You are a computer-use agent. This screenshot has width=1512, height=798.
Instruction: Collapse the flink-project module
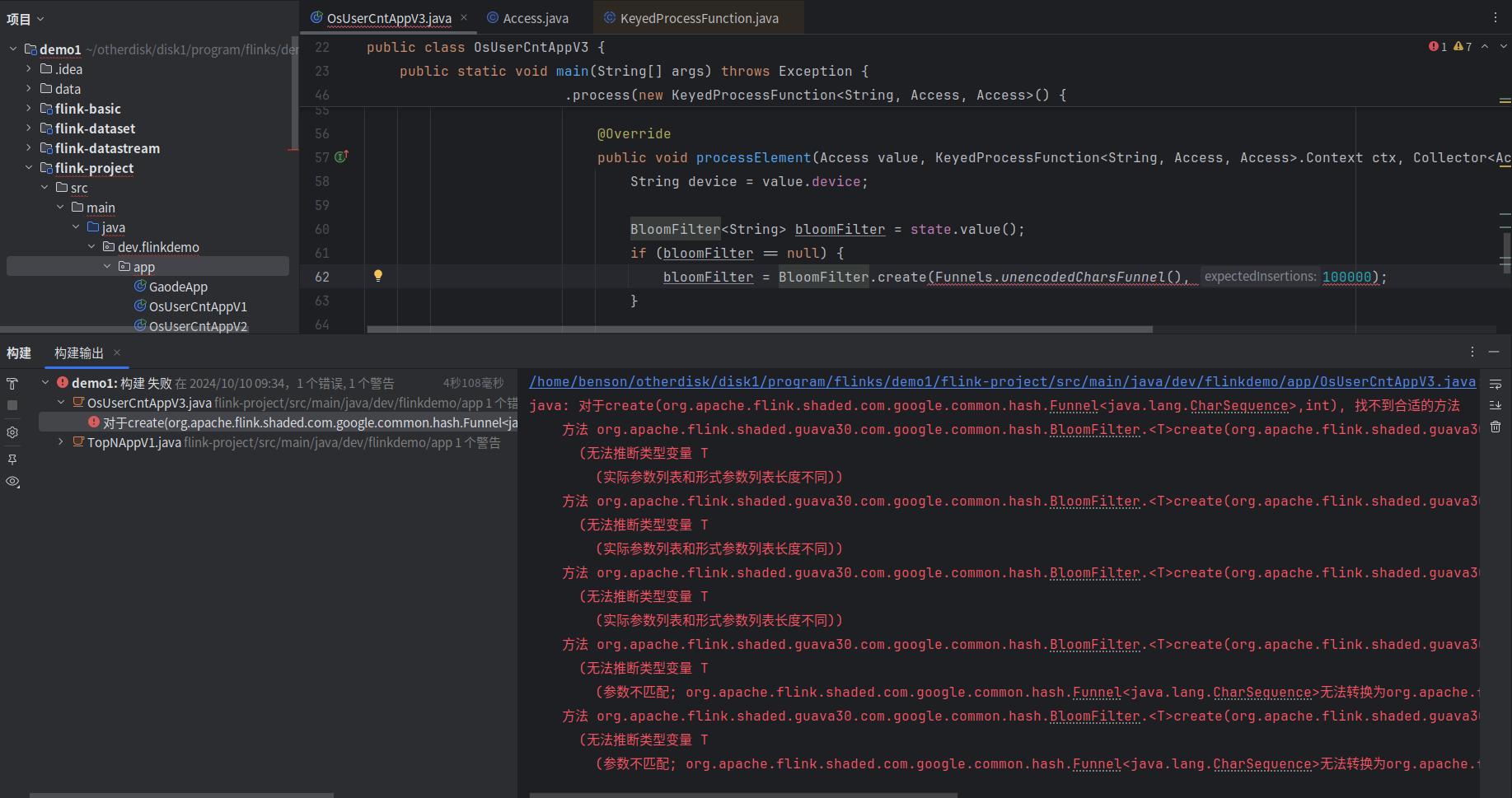click(x=29, y=167)
